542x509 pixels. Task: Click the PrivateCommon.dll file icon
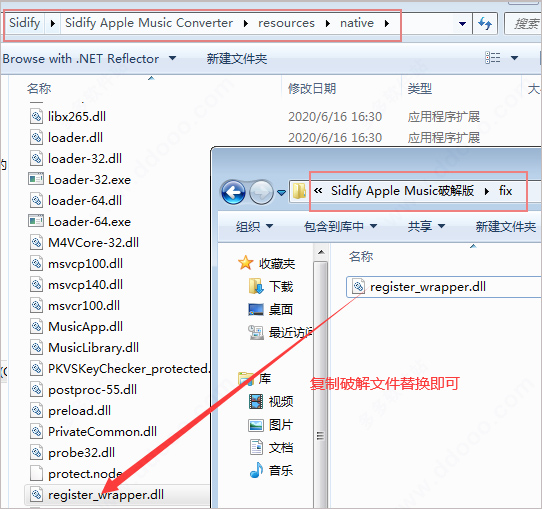[36, 432]
